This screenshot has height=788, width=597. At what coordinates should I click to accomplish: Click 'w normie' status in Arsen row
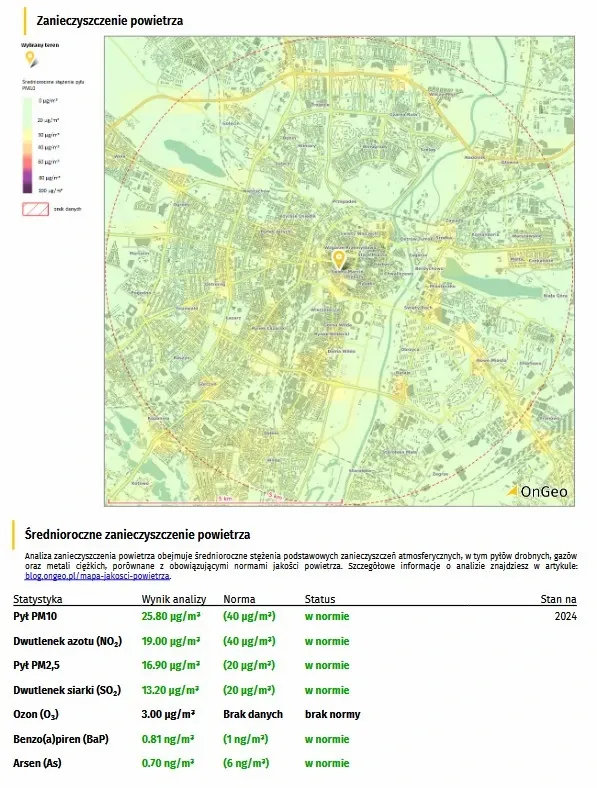click(327, 763)
